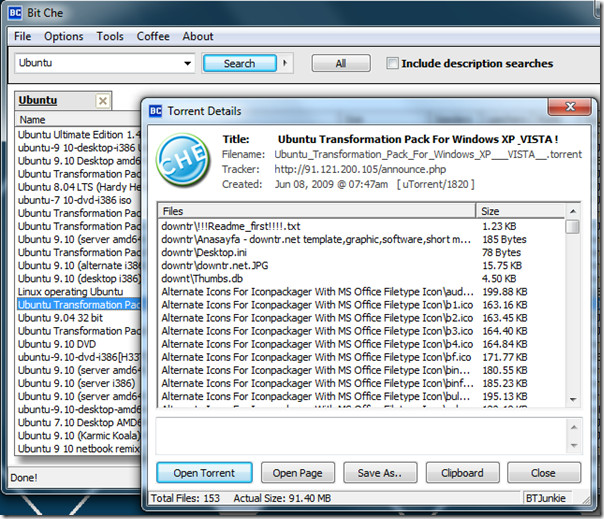
Task: Click the Bit Che app icon in the title bar
Action: click(15, 13)
